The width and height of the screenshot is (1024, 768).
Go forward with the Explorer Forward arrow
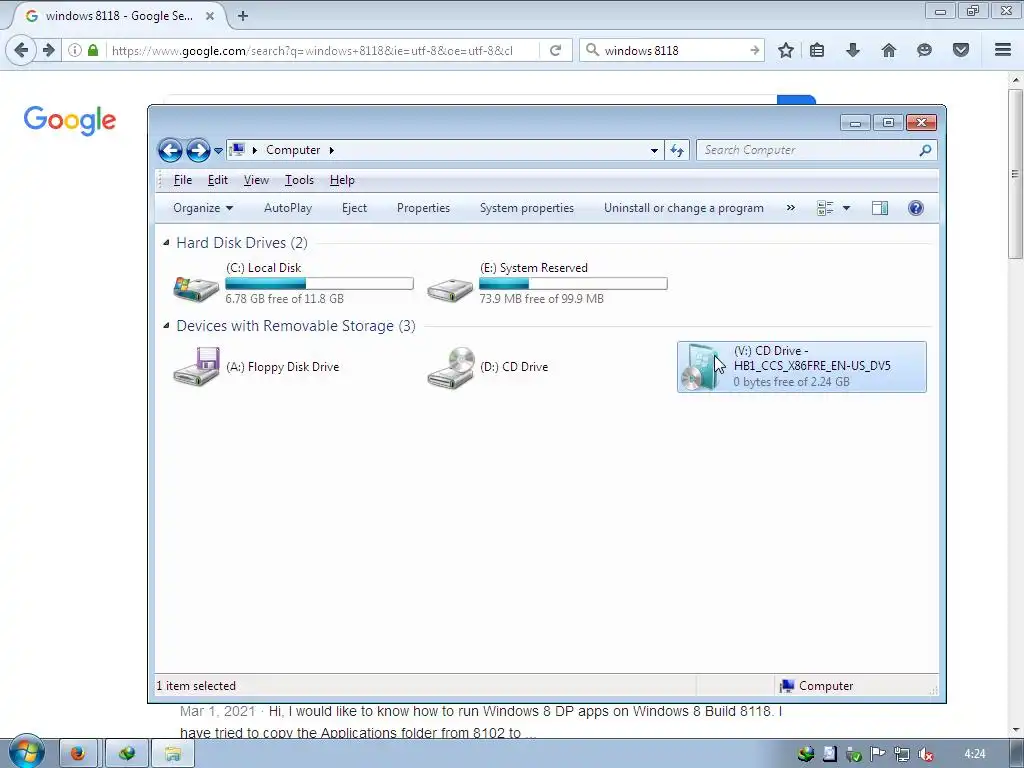tap(198, 150)
